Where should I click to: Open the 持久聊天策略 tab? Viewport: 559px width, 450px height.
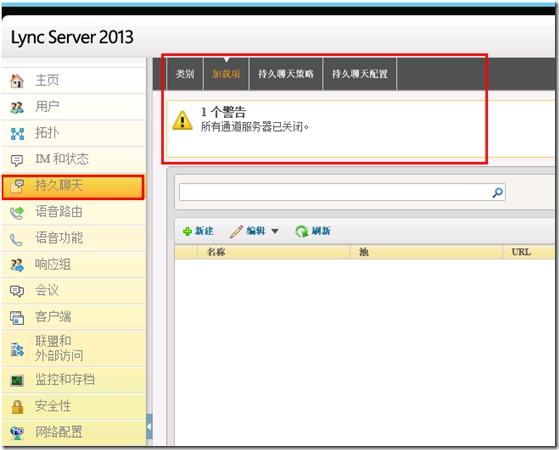click(286, 74)
